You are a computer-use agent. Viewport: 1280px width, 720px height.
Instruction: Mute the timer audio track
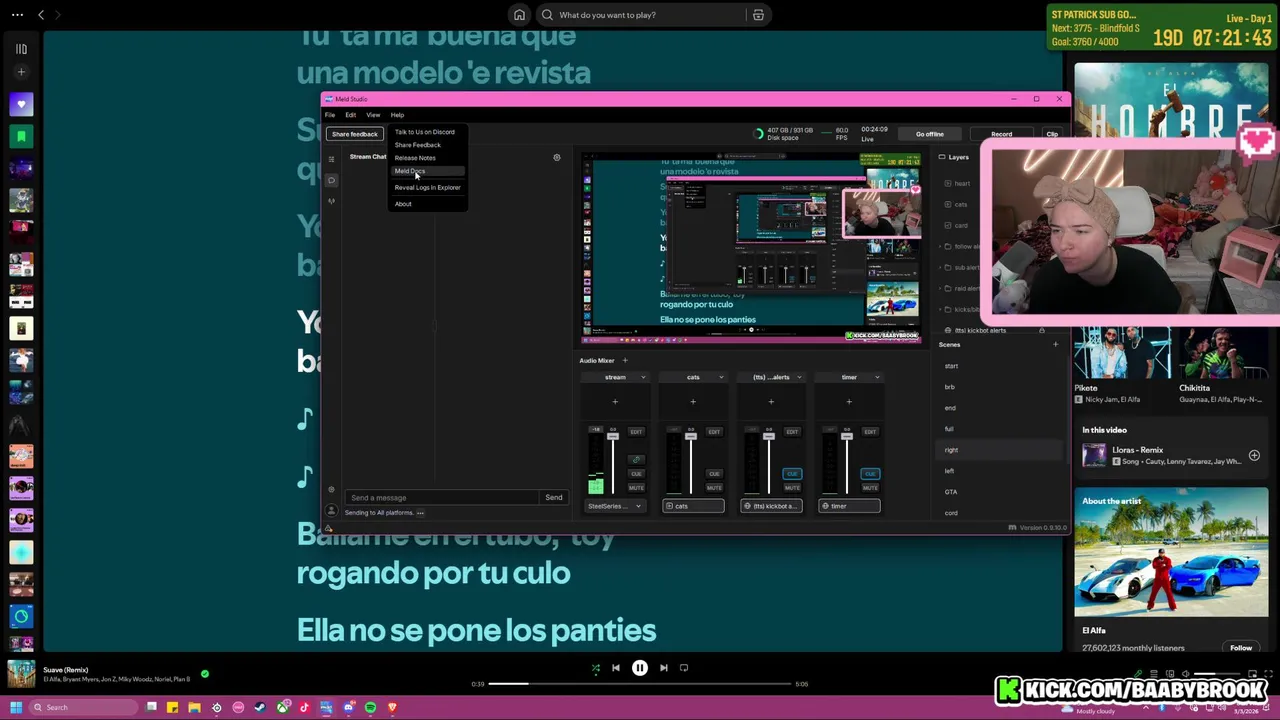(870, 488)
